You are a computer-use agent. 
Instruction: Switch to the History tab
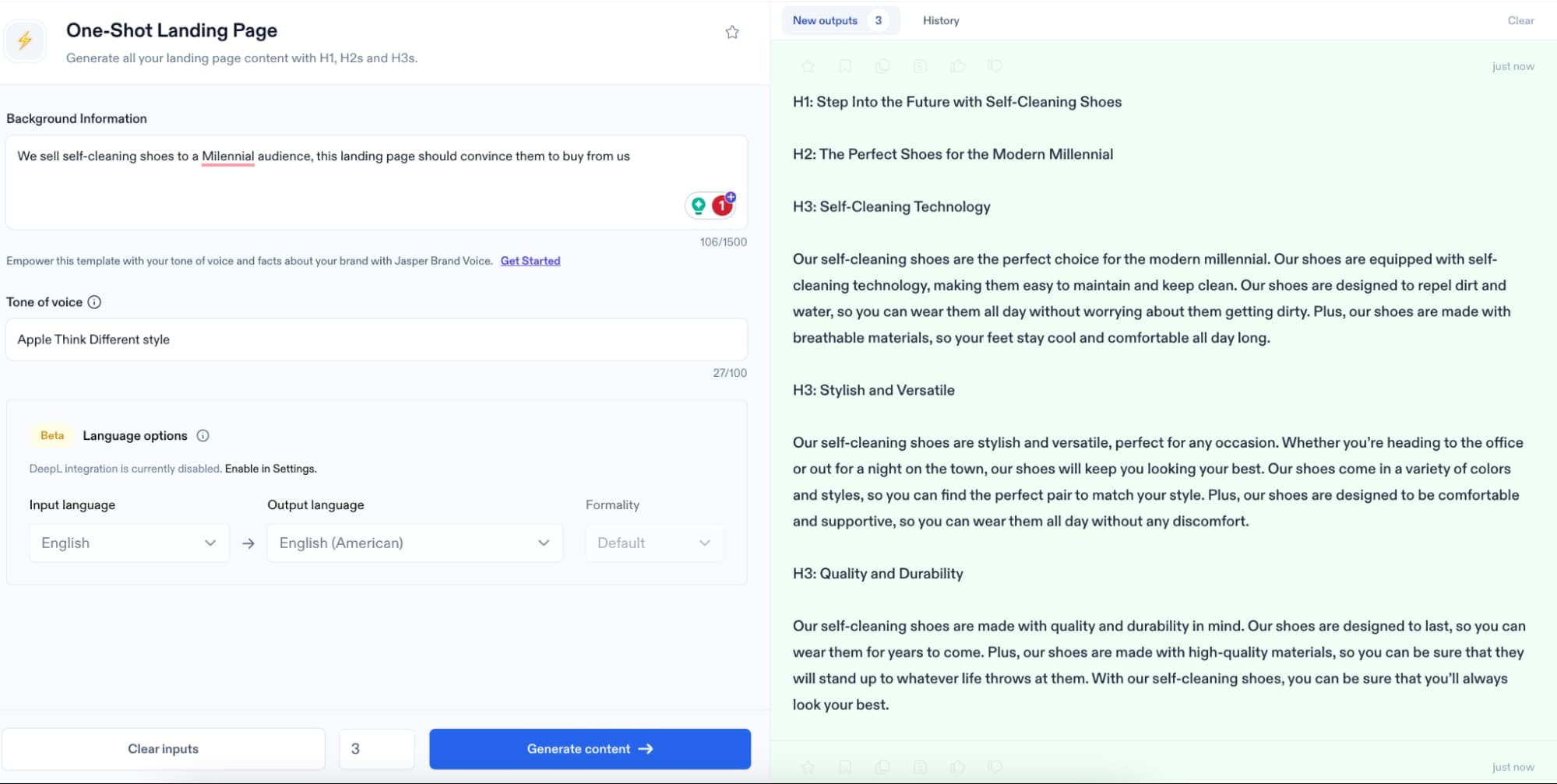[x=940, y=20]
